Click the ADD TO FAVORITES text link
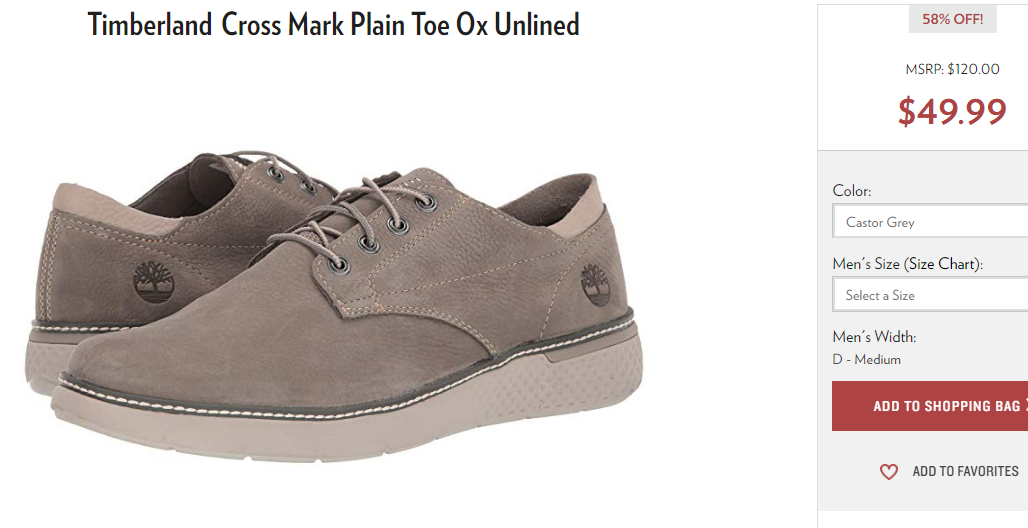1028x528 pixels. 965,471
